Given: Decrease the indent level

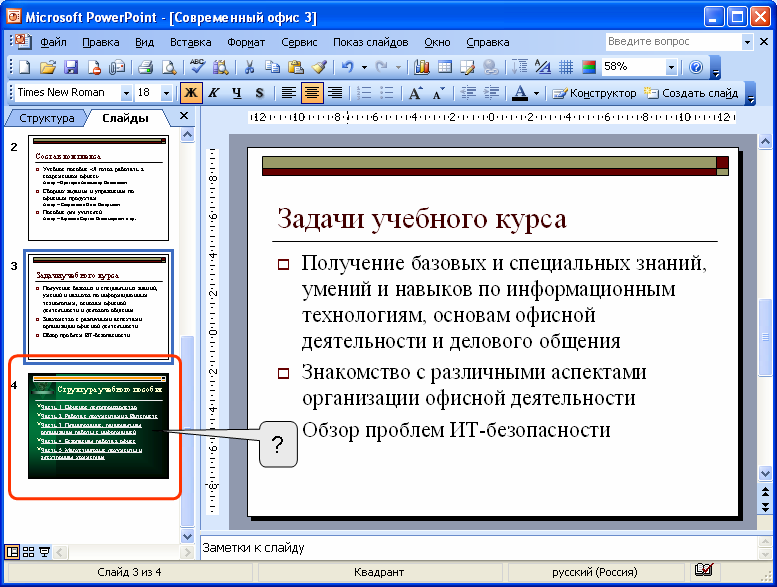Looking at the screenshot, I should point(468,93).
